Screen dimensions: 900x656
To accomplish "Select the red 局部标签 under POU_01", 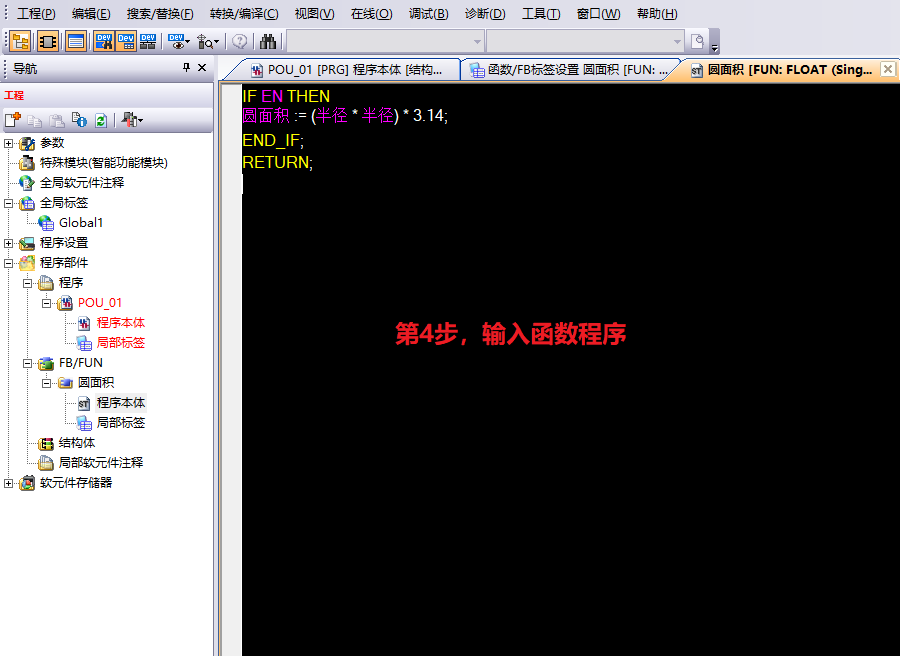I will point(121,343).
